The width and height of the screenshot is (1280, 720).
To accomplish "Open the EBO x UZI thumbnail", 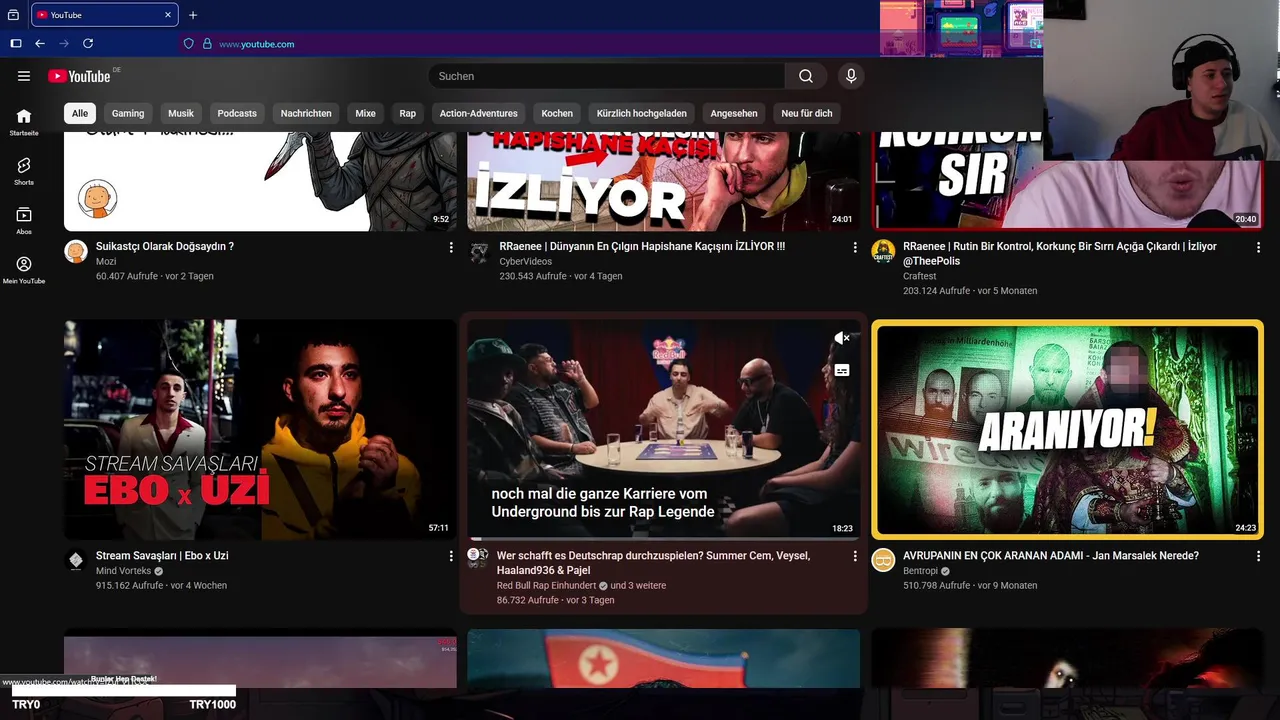I will [x=260, y=430].
